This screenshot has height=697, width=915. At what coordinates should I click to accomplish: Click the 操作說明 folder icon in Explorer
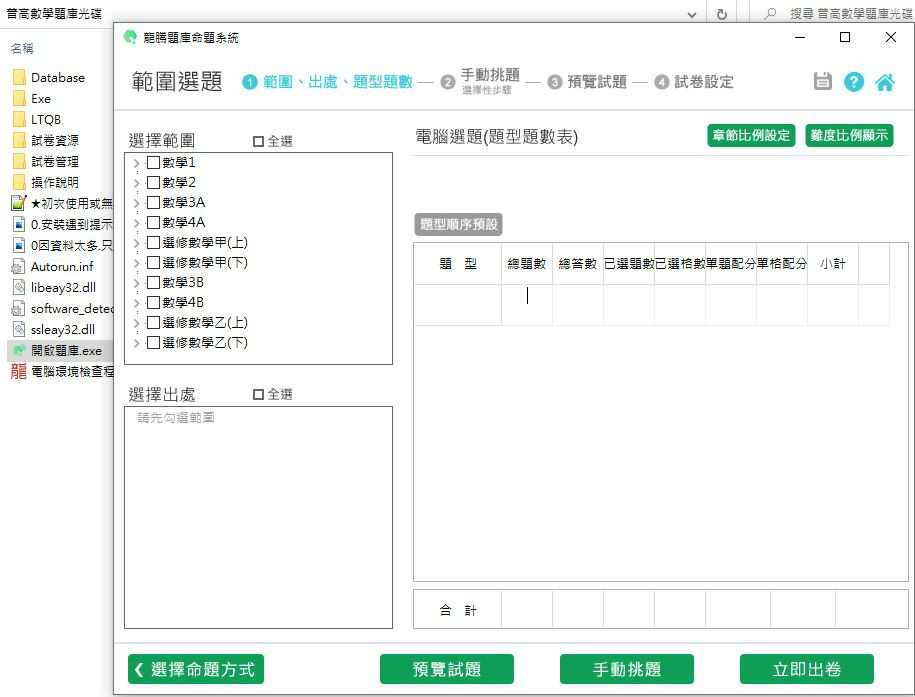click(19, 182)
